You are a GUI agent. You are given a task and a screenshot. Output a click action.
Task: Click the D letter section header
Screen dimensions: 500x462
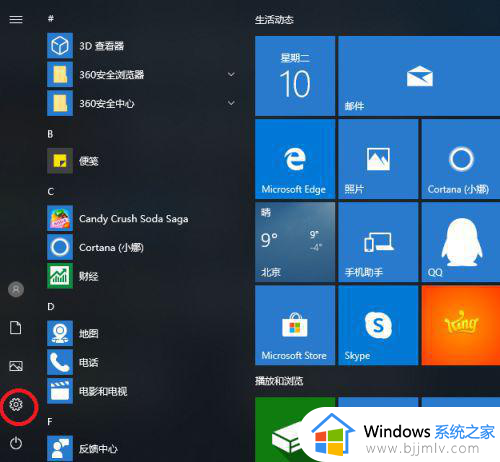pos(51,307)
